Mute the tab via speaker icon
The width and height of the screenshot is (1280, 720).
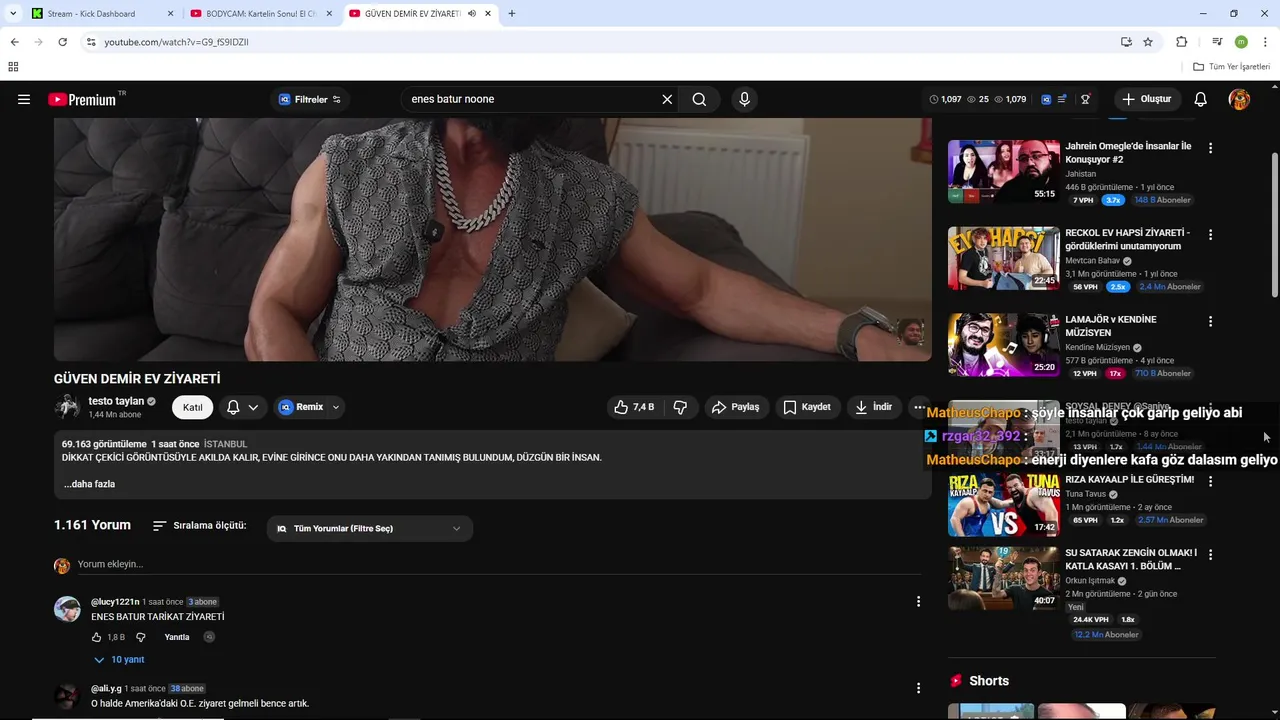pyautogui.click(x=472, y=14)
